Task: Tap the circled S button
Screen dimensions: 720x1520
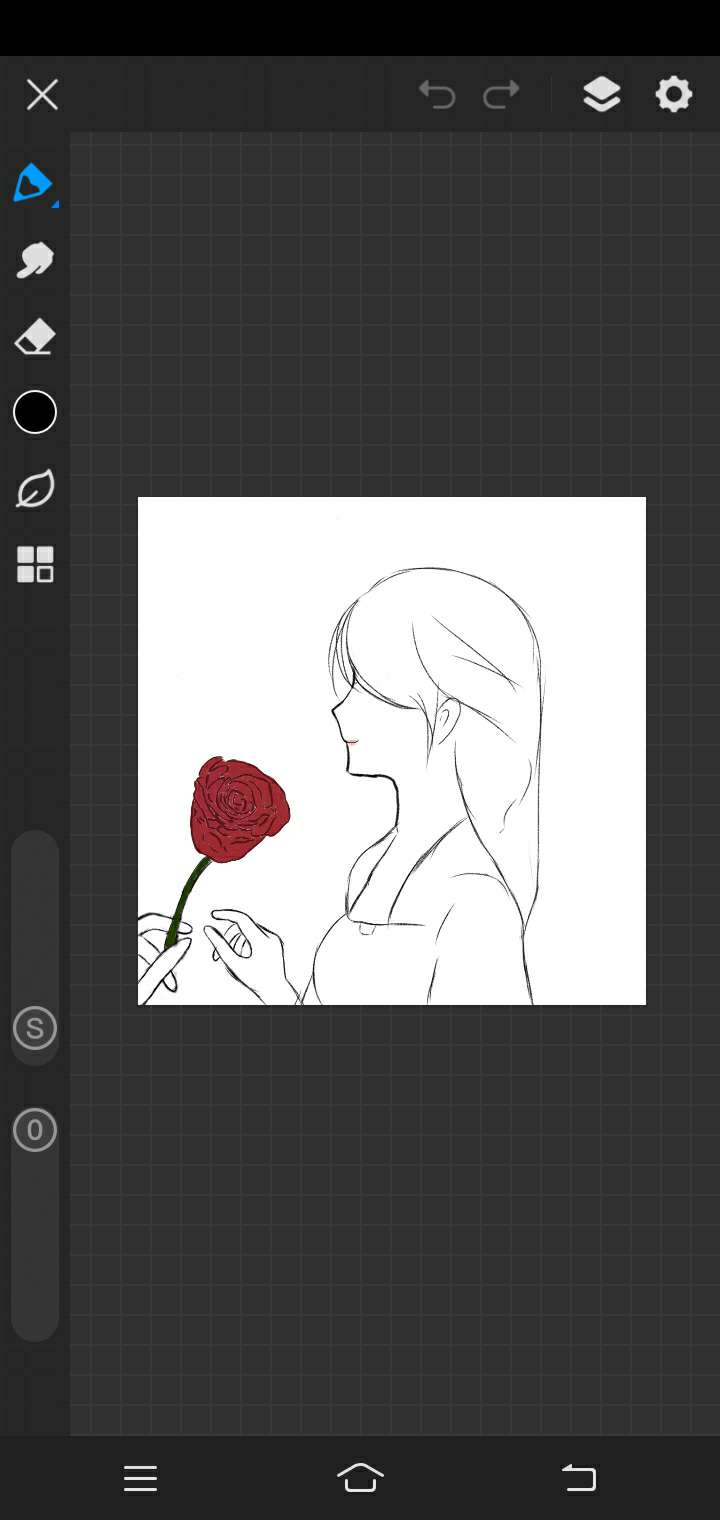Action: point(35,1028)
